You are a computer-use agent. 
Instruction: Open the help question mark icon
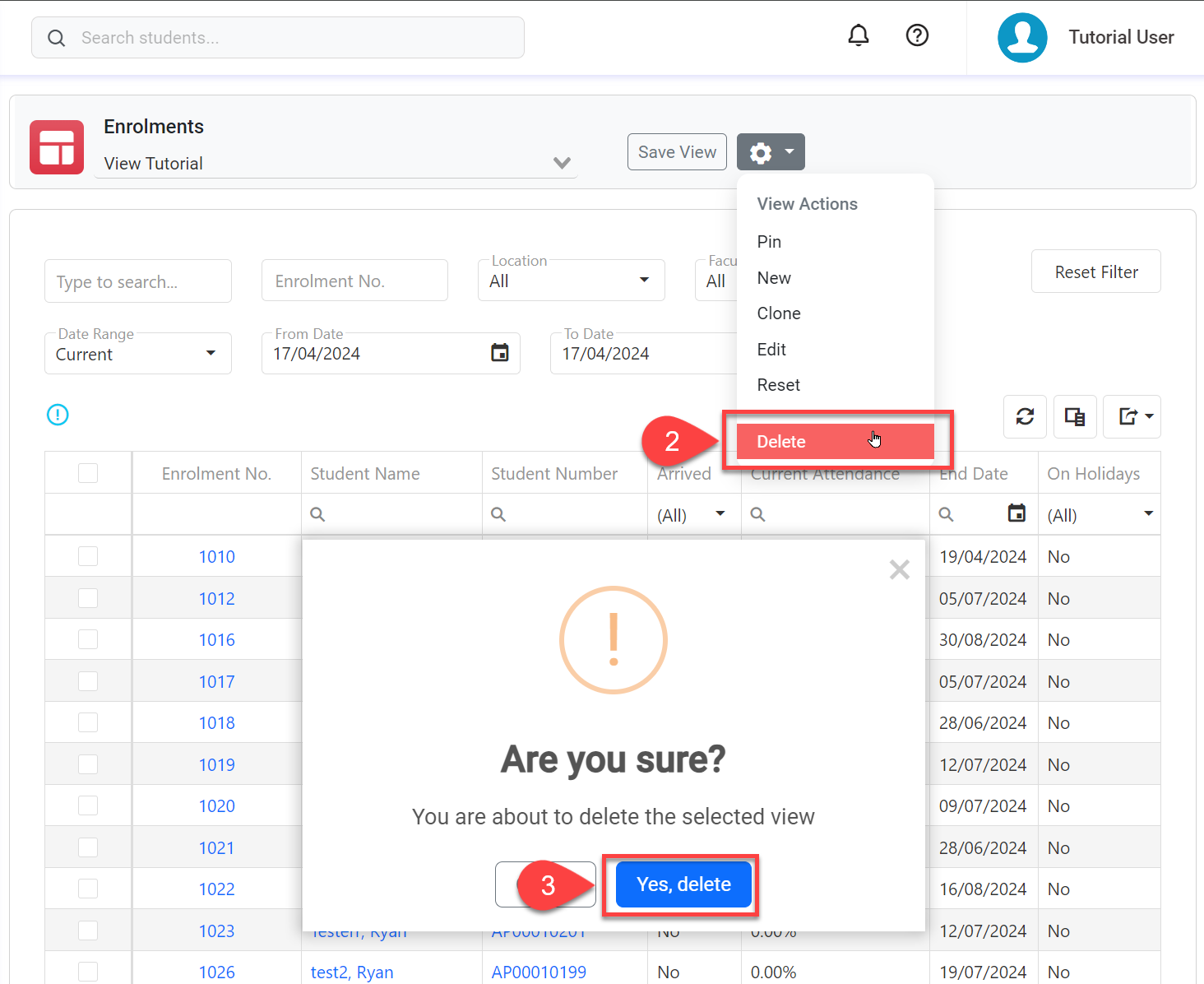917,35
